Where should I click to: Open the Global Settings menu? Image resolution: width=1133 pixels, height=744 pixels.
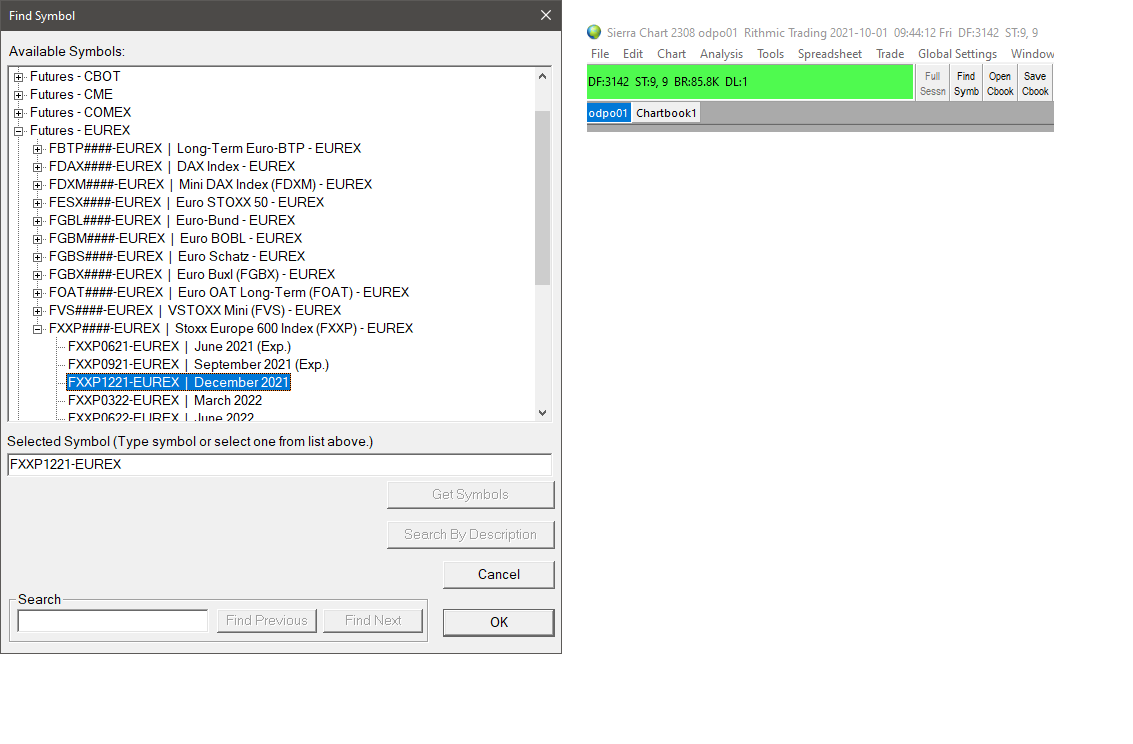coord(957,54)
